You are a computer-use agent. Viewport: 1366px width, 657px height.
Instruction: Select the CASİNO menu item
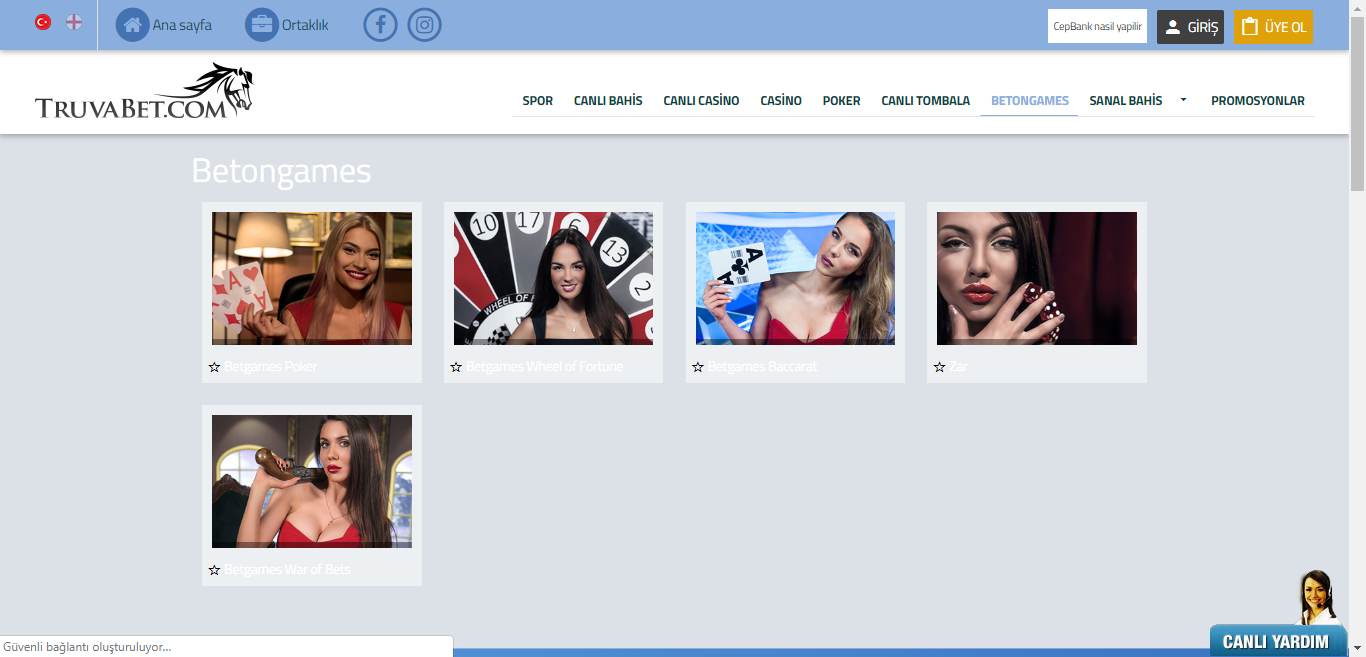(781, 101)
